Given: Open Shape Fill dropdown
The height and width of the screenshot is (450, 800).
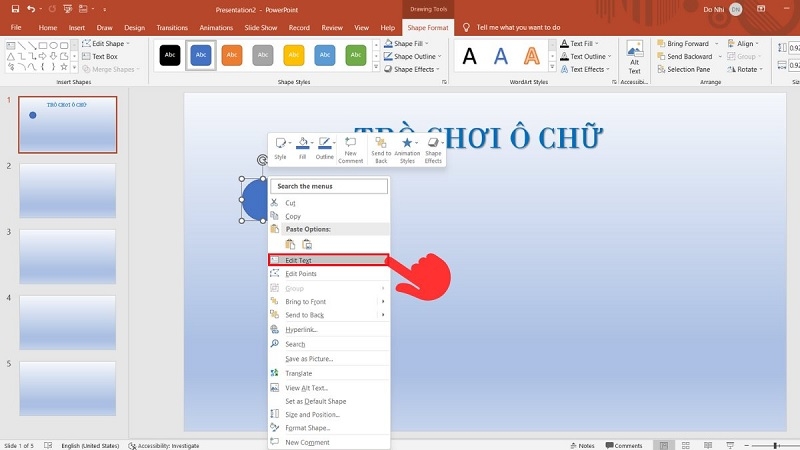Looking at the screenshot, I should [x=406, y=43].
